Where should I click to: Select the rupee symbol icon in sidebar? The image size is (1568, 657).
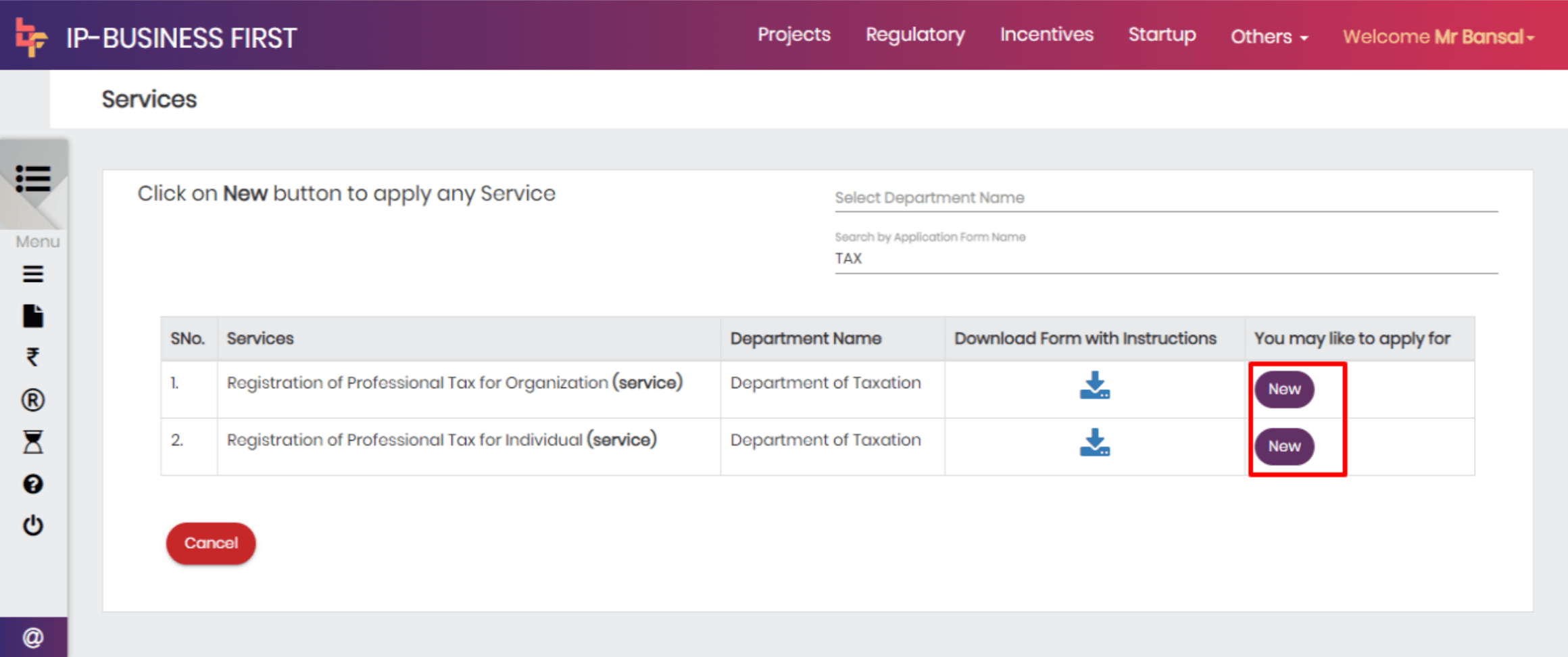[x=33, y=357]
